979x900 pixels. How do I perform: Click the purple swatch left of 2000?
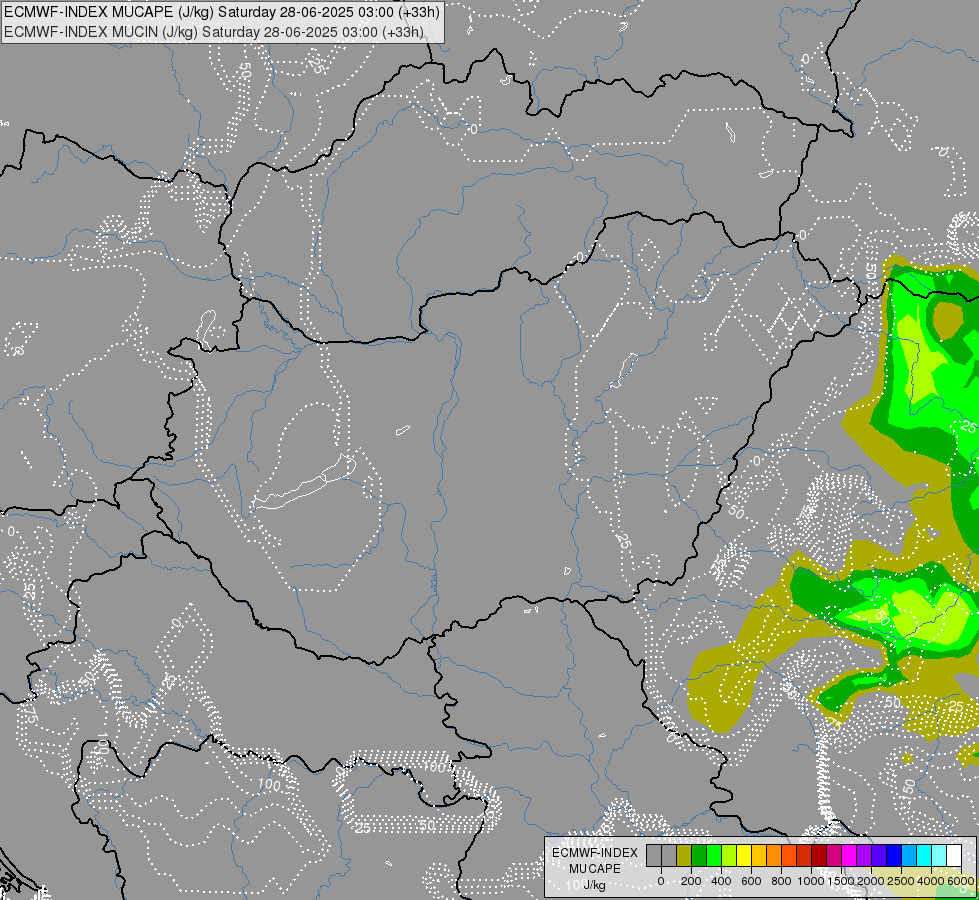click(865, 856)
